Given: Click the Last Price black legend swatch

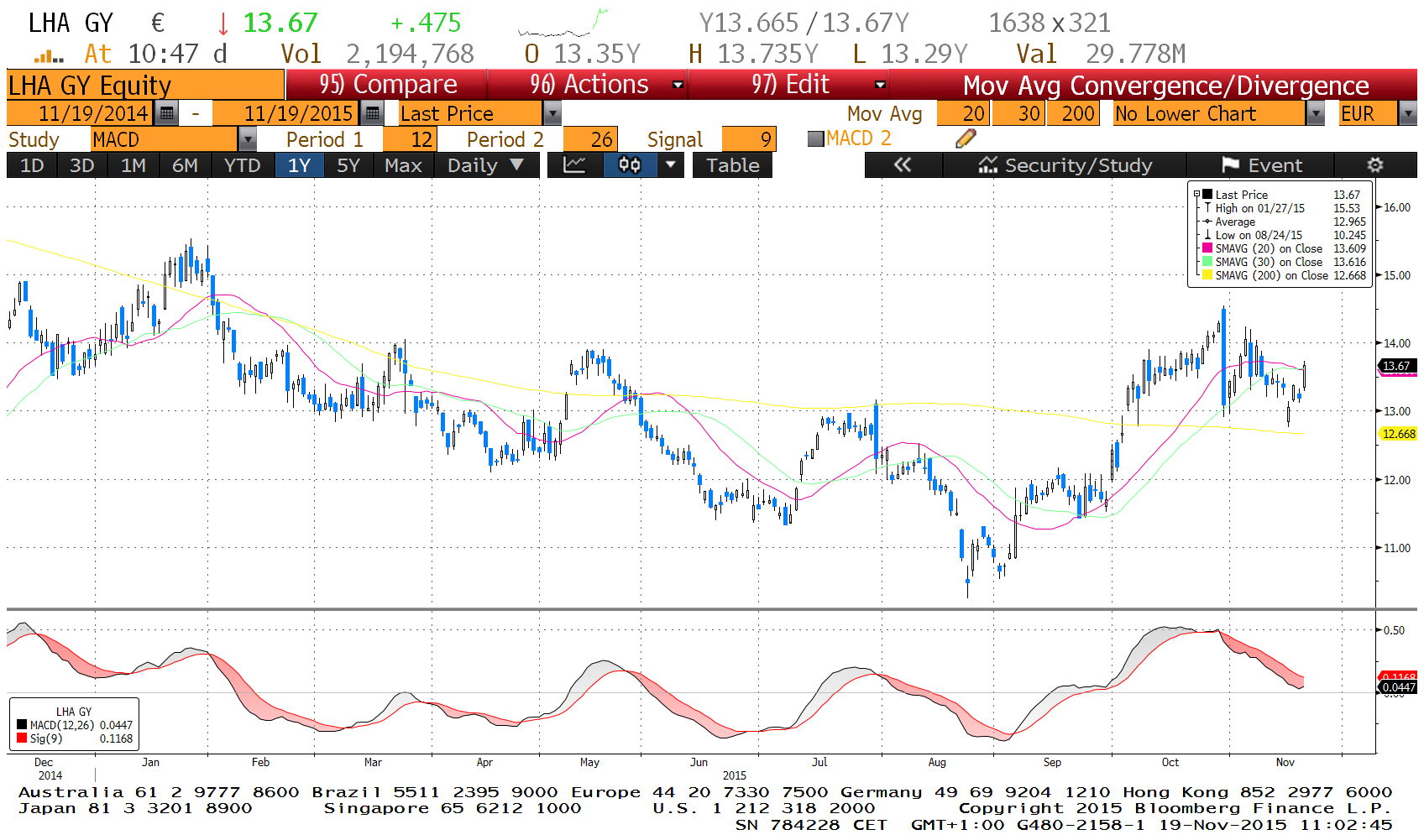Looking at the screenshot, I should tap(1207, 194).
